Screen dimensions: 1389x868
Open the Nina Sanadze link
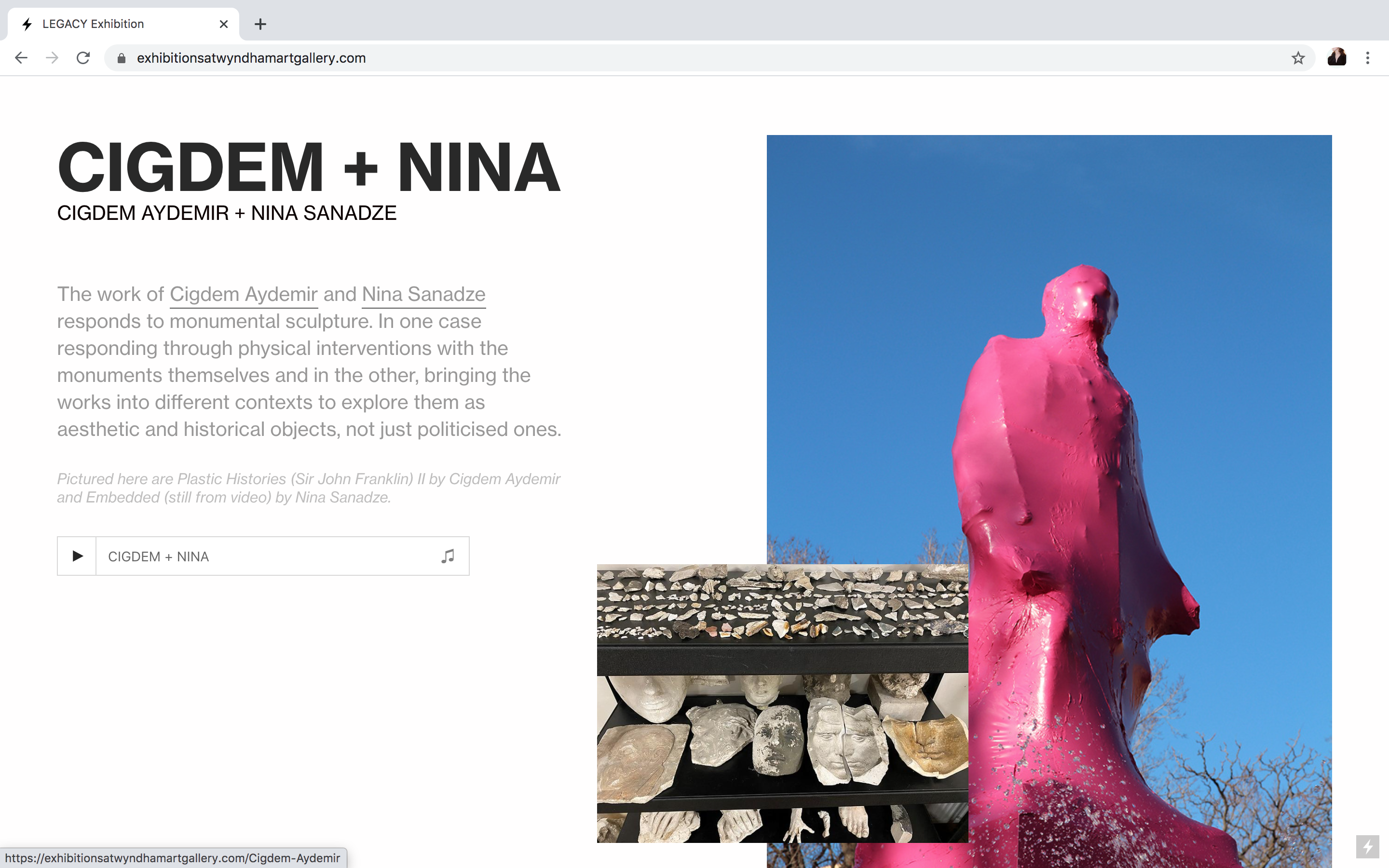click(423, 295)
